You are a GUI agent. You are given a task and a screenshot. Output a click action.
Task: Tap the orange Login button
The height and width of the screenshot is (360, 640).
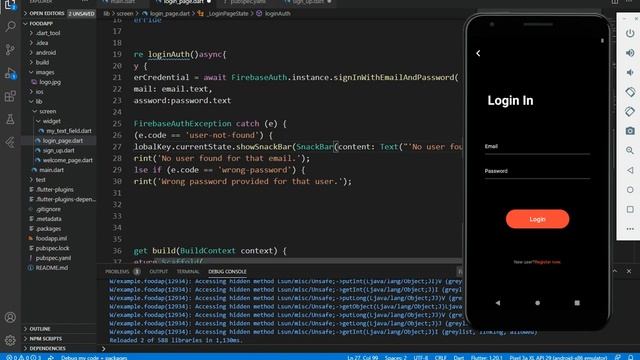point(537,219)
